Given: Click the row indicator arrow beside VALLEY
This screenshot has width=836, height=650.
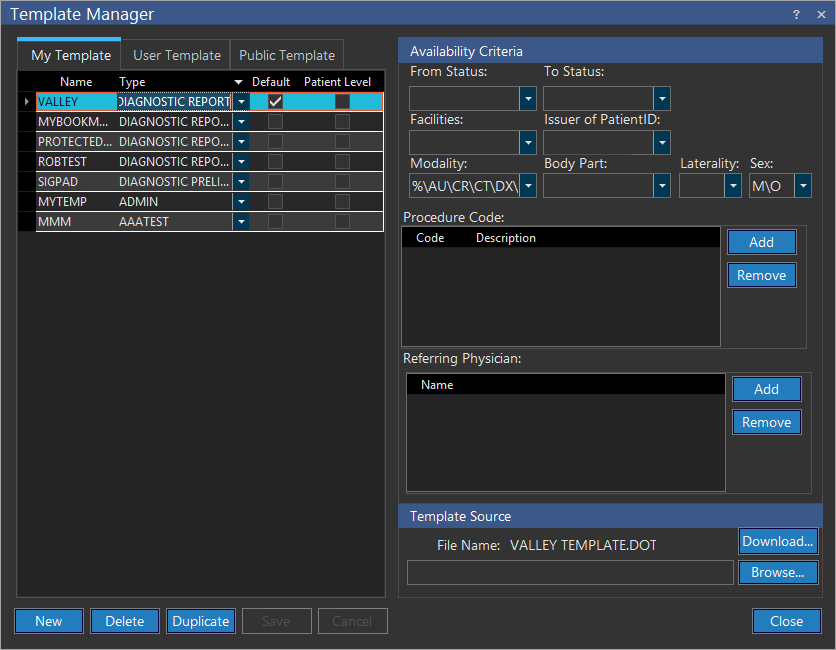Looking at the screenshot, I should click(x=26, y=102).
